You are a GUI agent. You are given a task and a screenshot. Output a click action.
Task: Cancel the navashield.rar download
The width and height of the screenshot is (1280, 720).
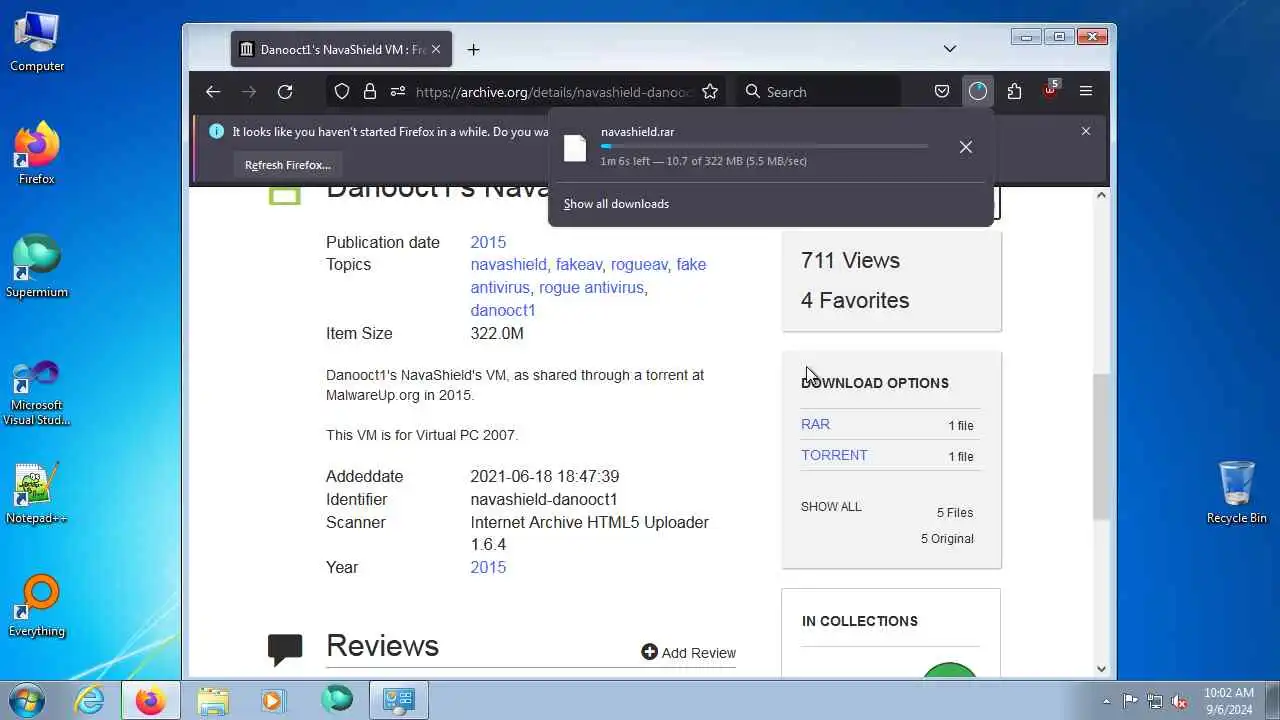(966, 147)
